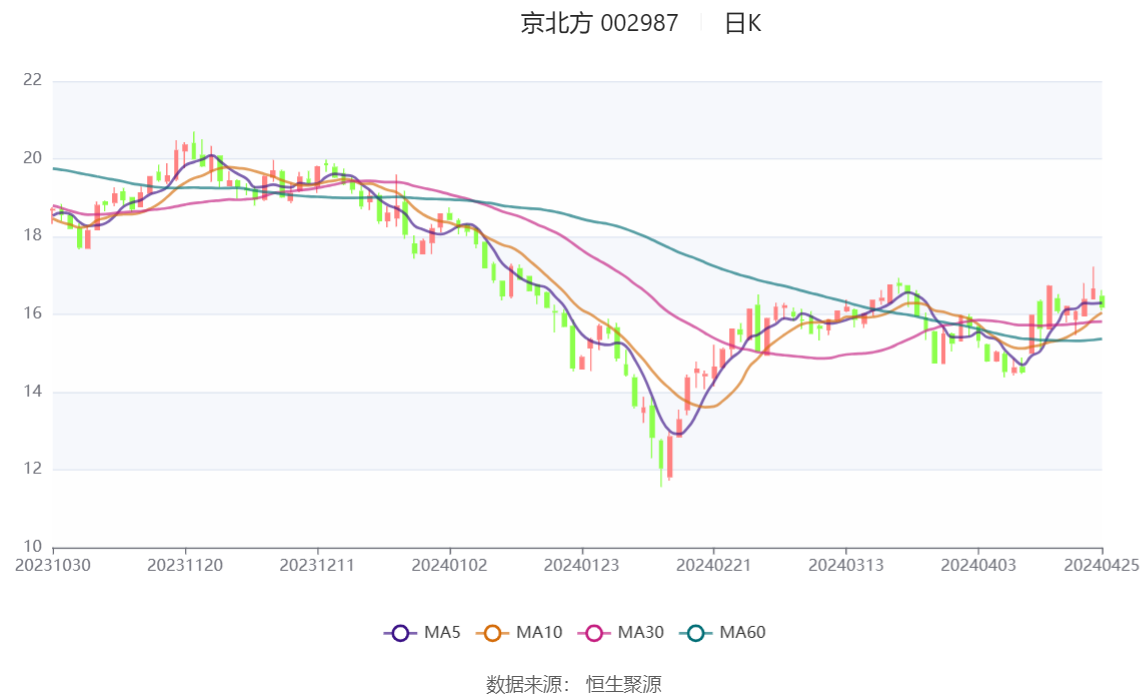Screen dimensions: 1148x699
Task: Click the 20231030 date on x-axis
Action: (x=53, y=565)
